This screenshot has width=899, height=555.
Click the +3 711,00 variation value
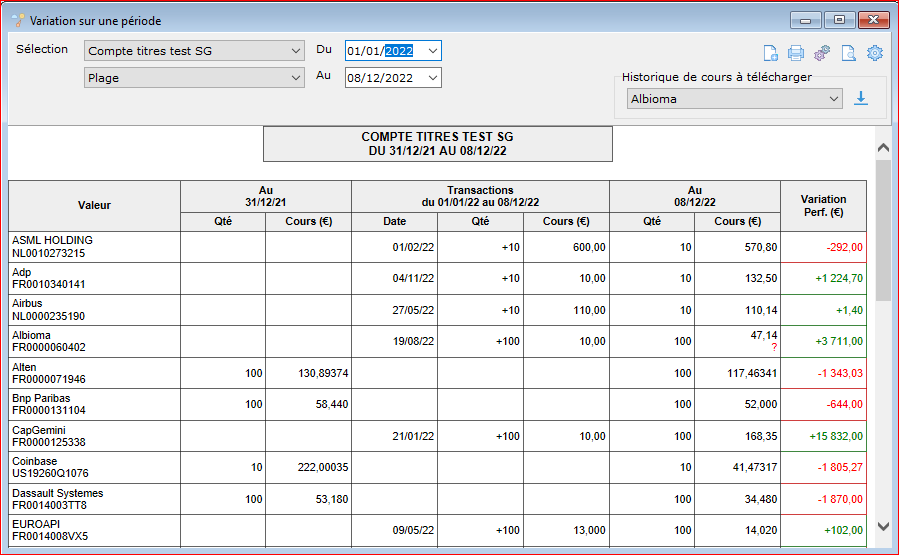click(x=839, y=341)
